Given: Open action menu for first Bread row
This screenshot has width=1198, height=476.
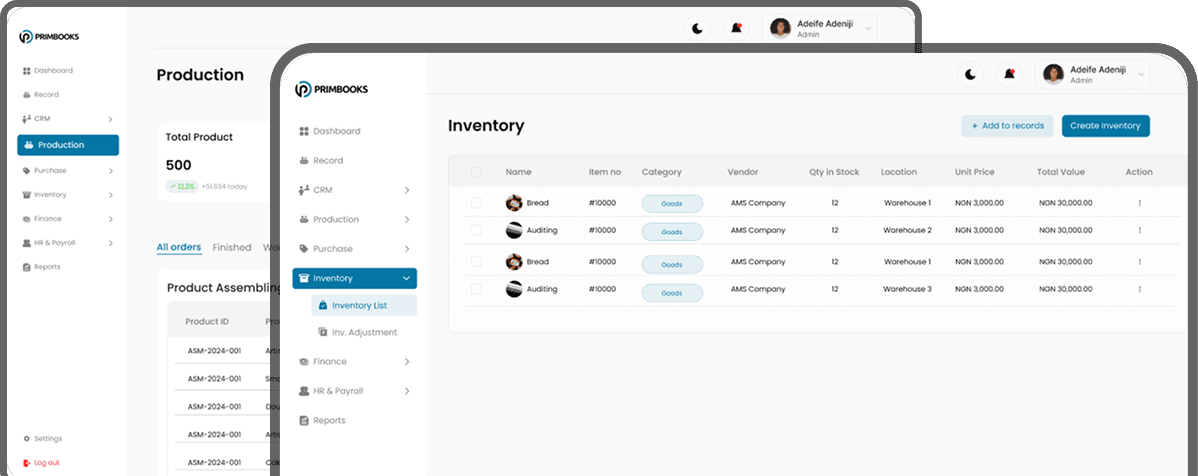Looking at the screenshot, I should coord(1139,203).
